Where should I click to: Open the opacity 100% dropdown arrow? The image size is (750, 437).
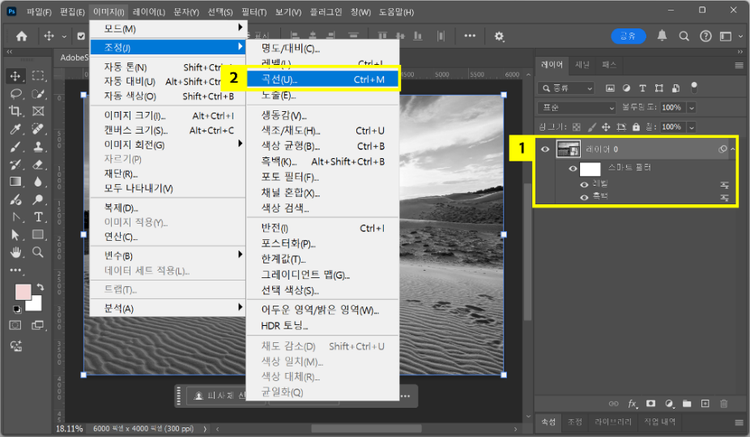[691, 108]
